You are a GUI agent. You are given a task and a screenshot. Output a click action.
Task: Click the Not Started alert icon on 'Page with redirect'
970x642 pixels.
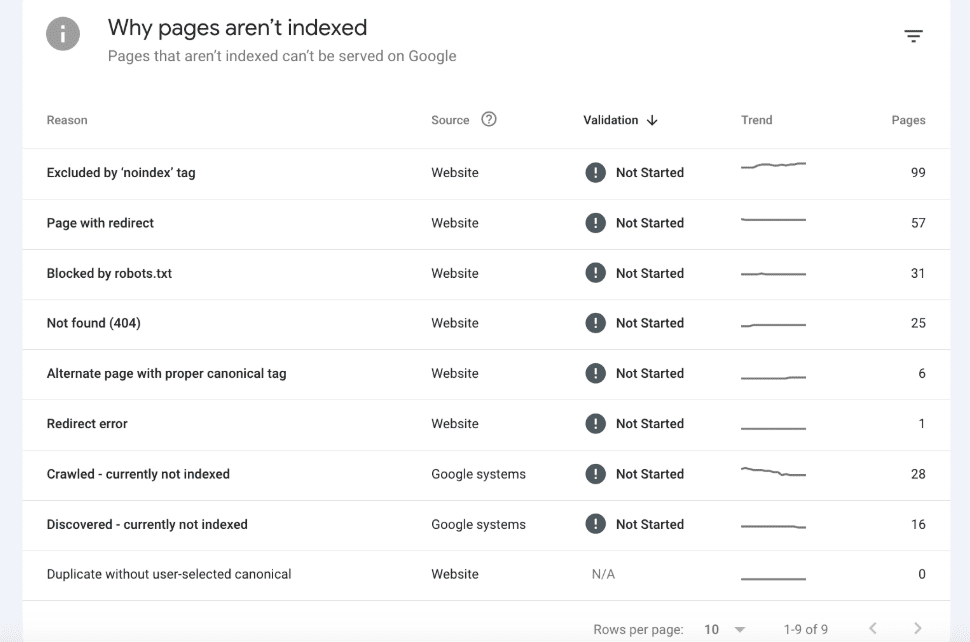pos(595,222)
